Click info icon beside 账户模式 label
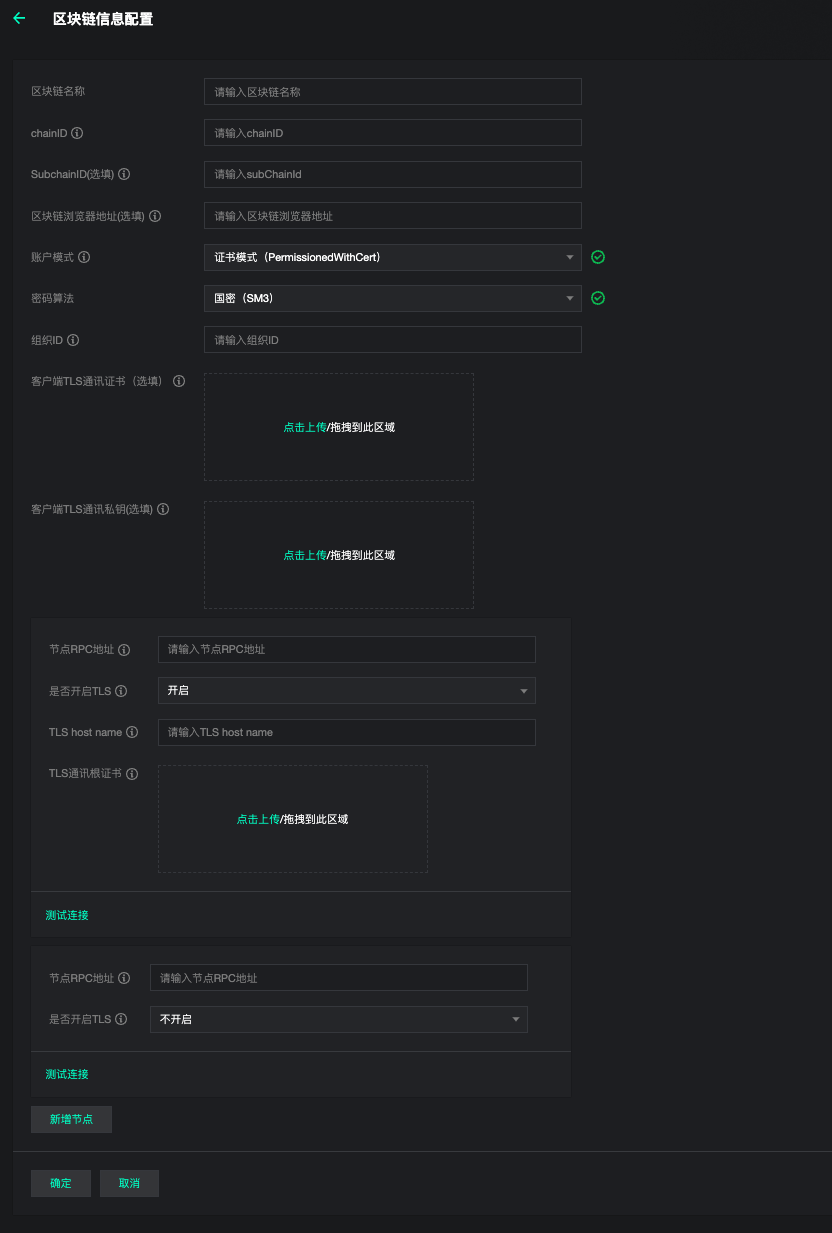This screenshot has width=832, height=1233. [x=84, y=257]
